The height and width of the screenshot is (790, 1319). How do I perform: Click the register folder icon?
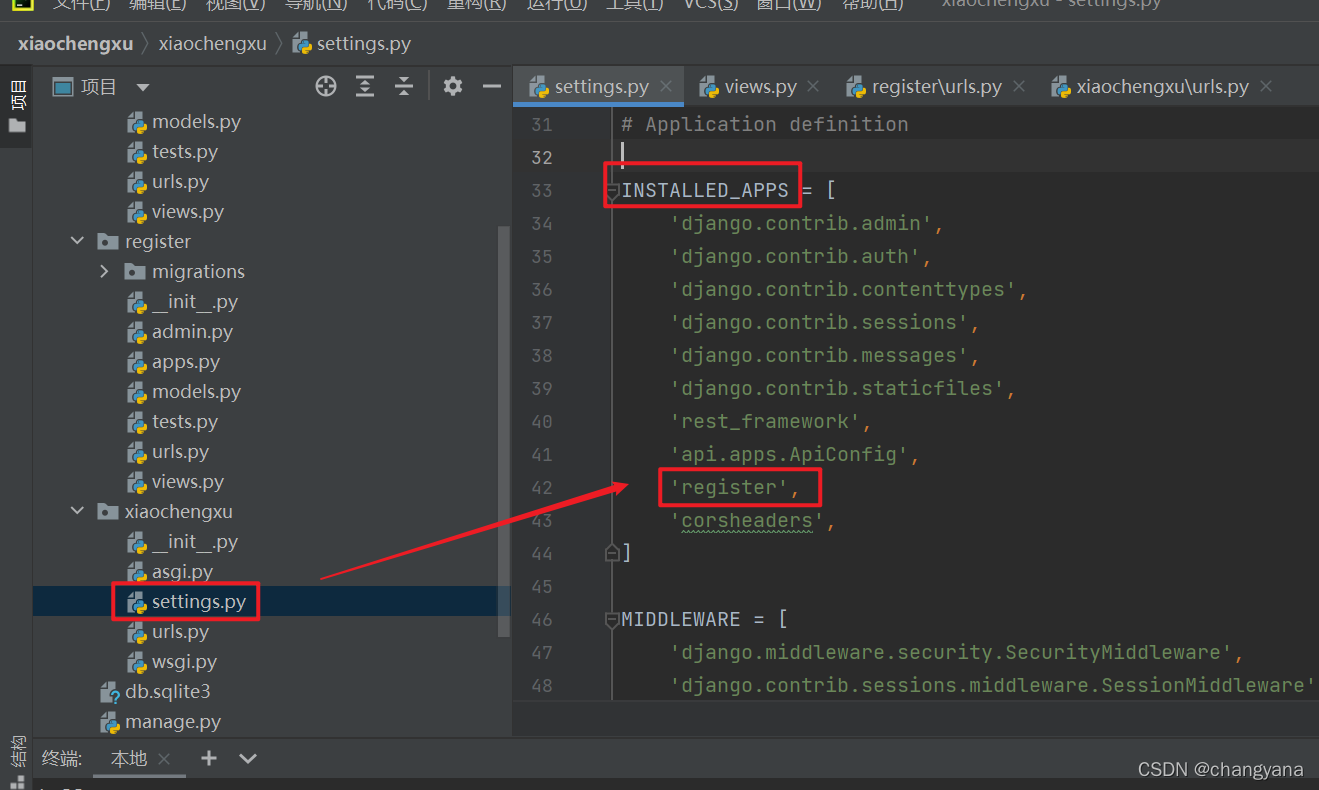(x=108, y=241)
